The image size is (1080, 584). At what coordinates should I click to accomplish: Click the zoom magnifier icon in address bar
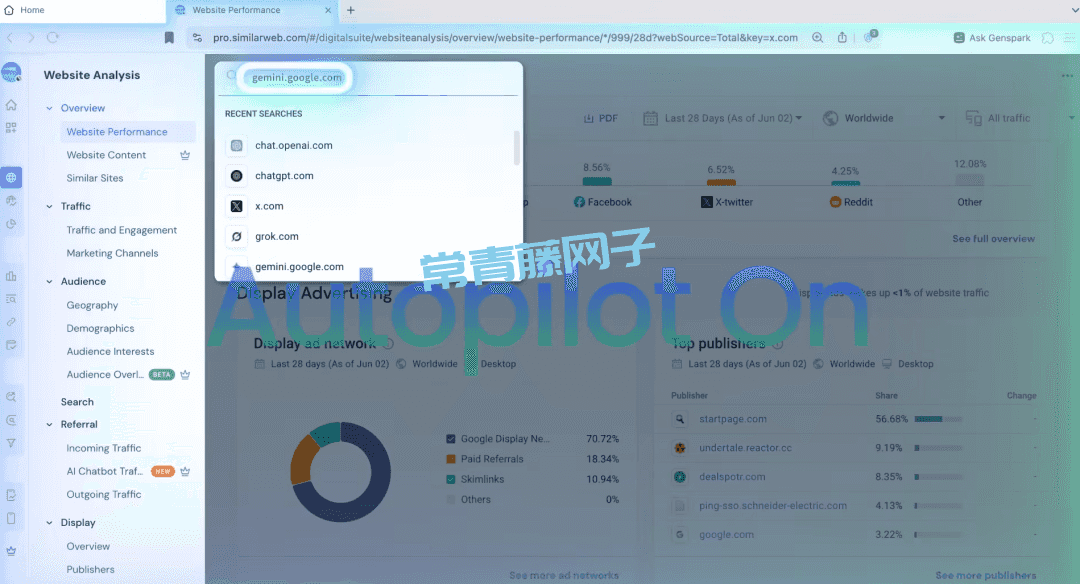[818, 38]
